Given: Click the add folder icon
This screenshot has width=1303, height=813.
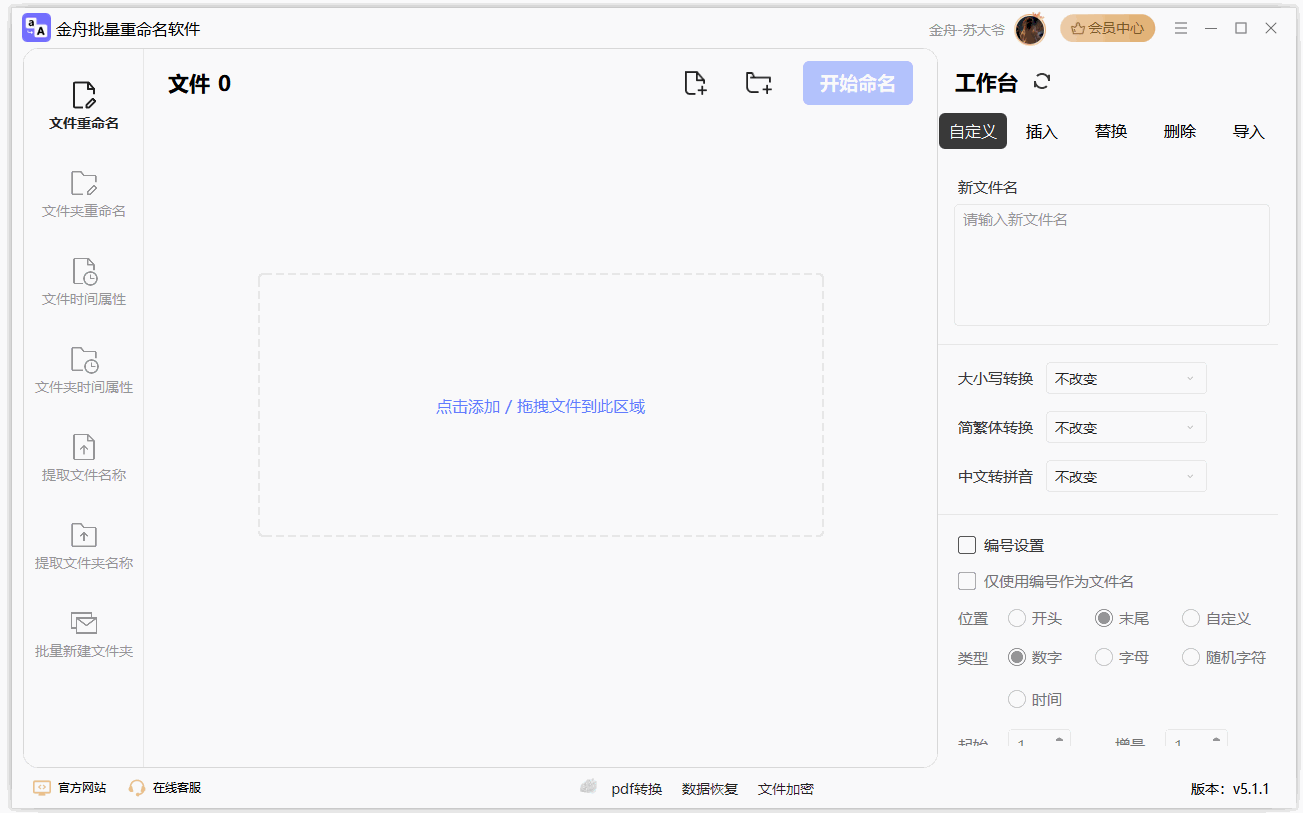Looking at the screenshot, I should 758,83.
